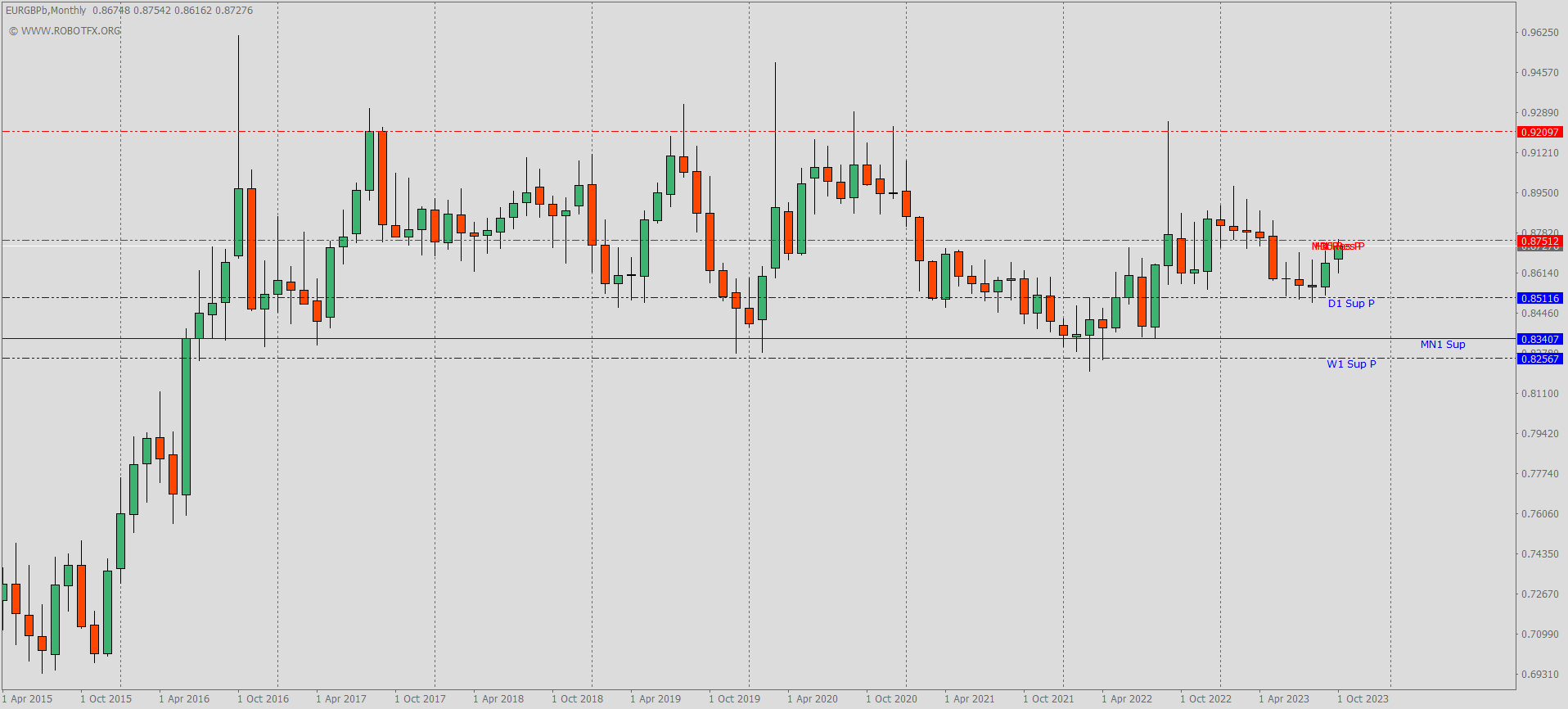Select the MN1 Sup line label
This screenshot has width=1568, height=709.
1443,345
